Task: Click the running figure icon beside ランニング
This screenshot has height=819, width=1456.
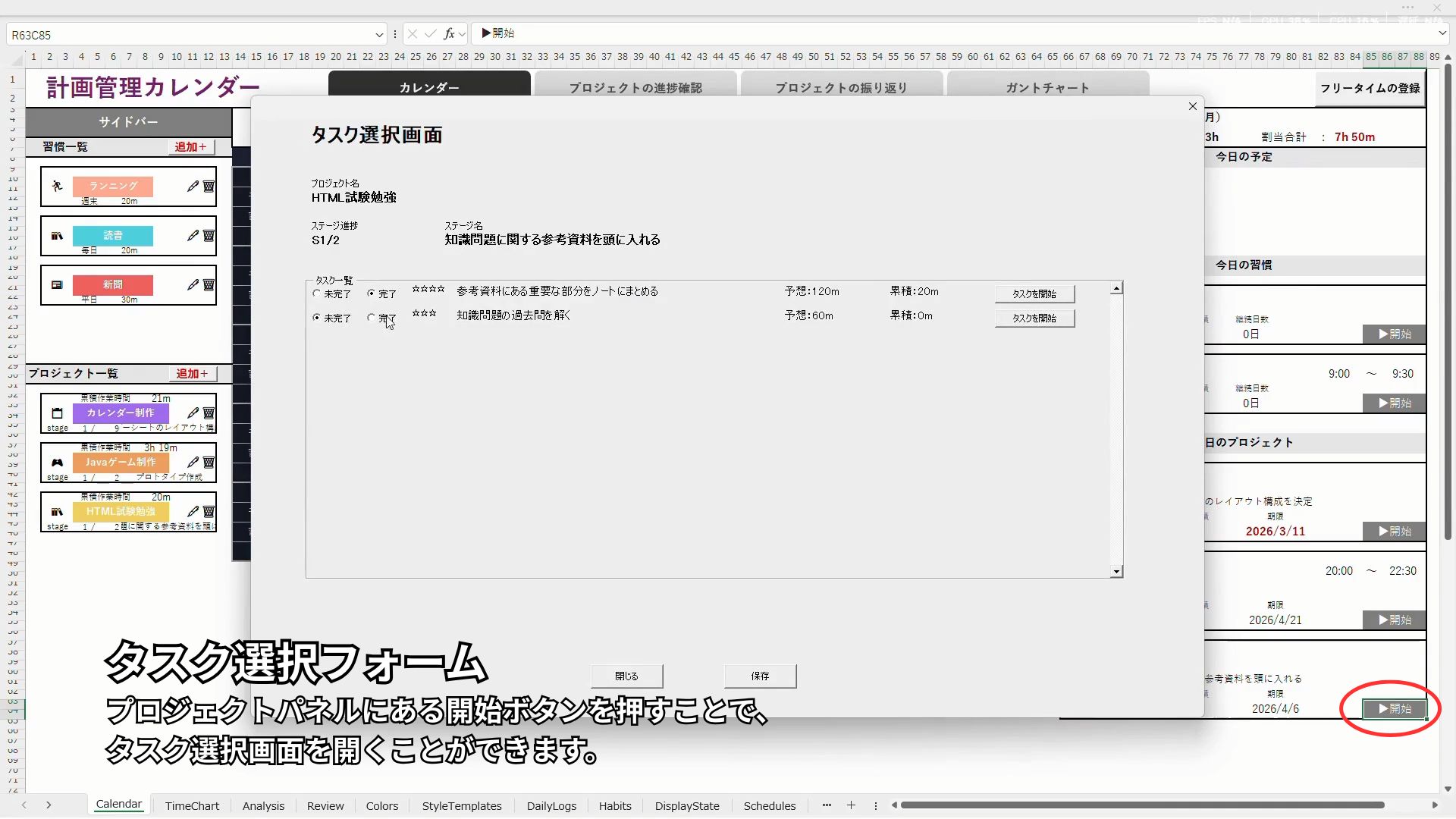Action: [57, 186]
